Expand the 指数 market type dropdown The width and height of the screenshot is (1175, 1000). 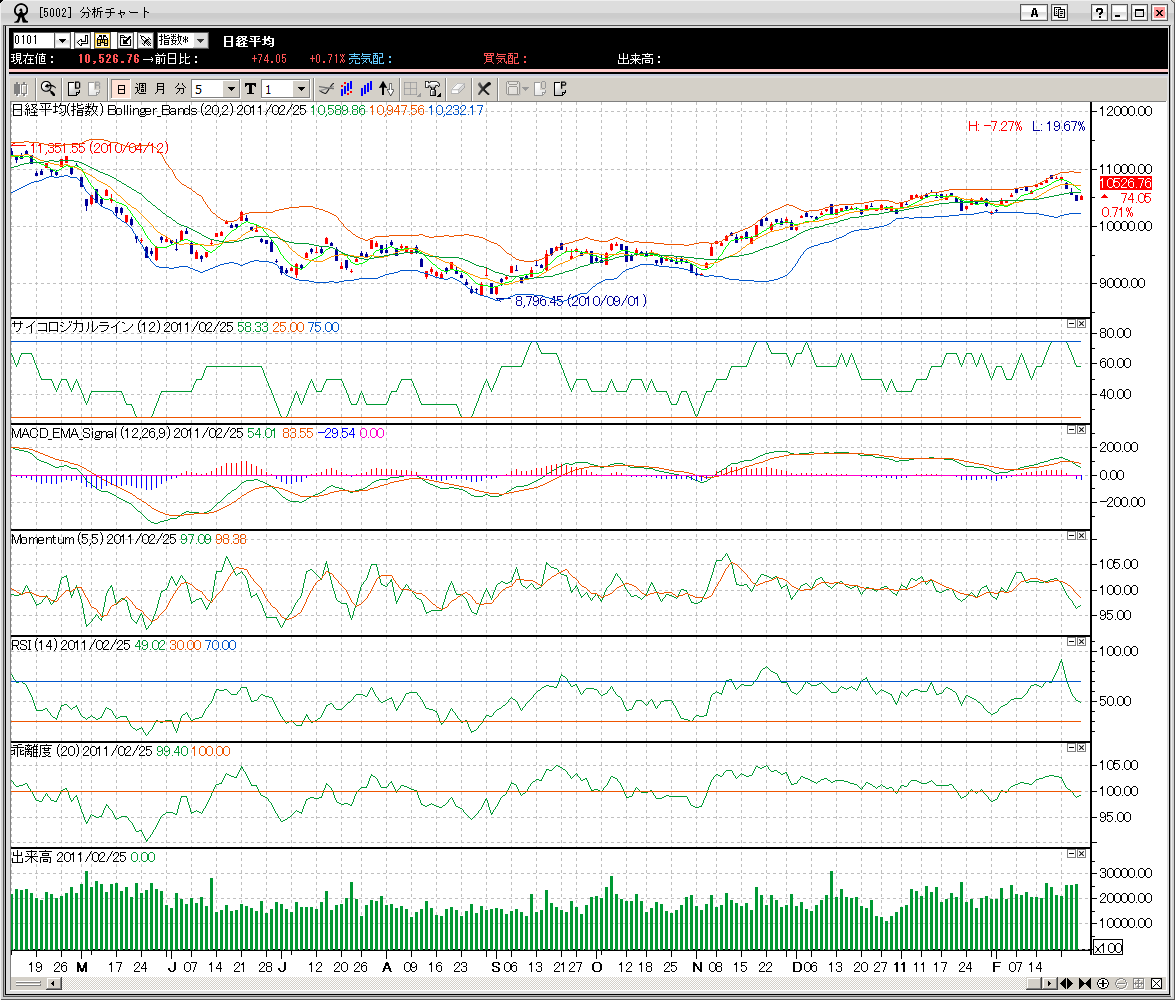[200, 40]
